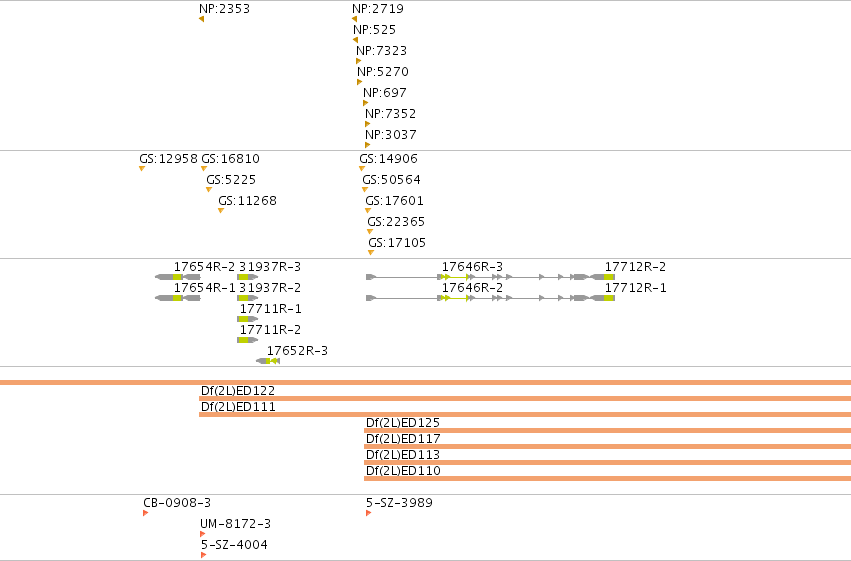This screenshot has height=561, width=851.
Task: Select the 17711R-2 gene glyph
Action: click(x=247, y=340)
